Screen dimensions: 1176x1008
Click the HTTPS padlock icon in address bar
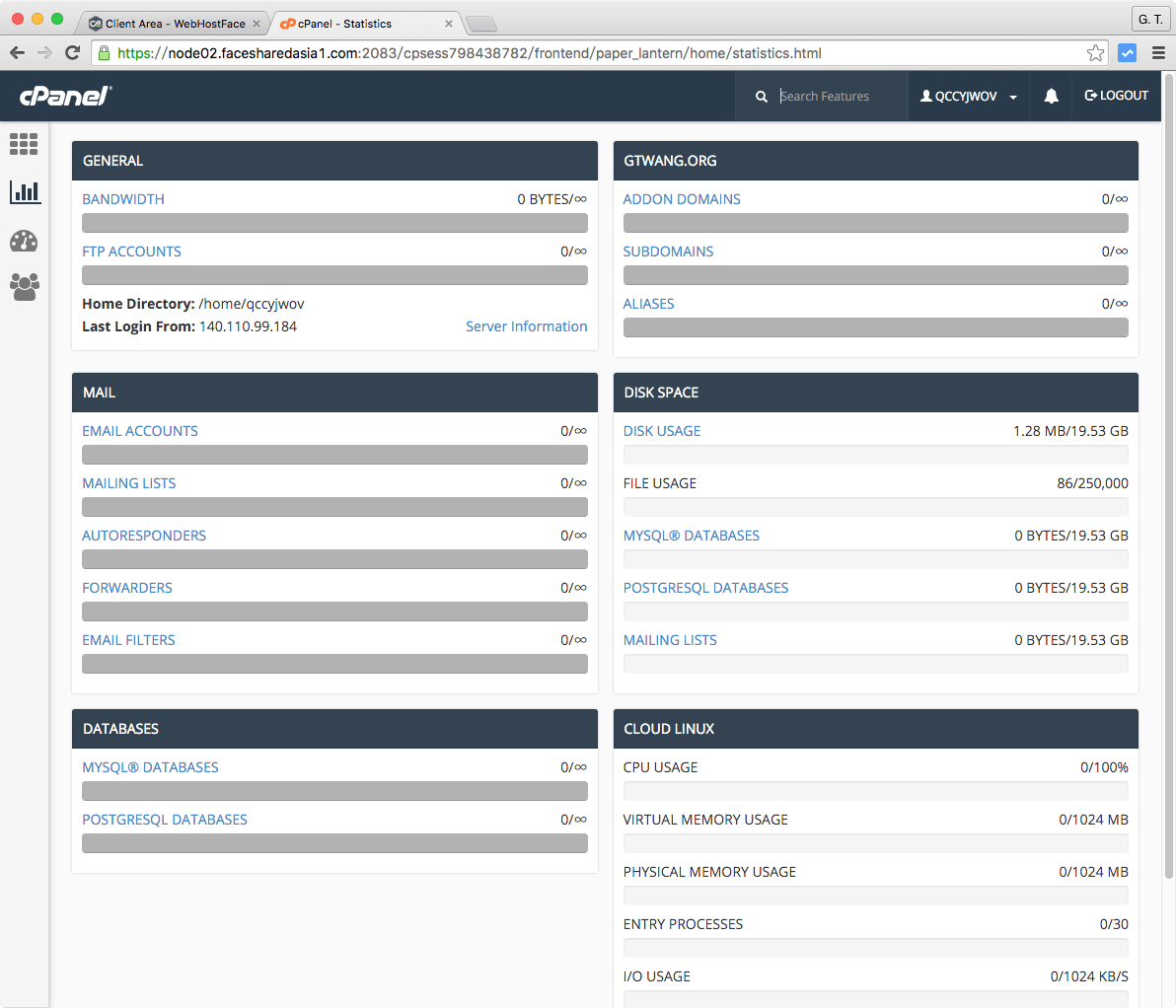(105, 53)
